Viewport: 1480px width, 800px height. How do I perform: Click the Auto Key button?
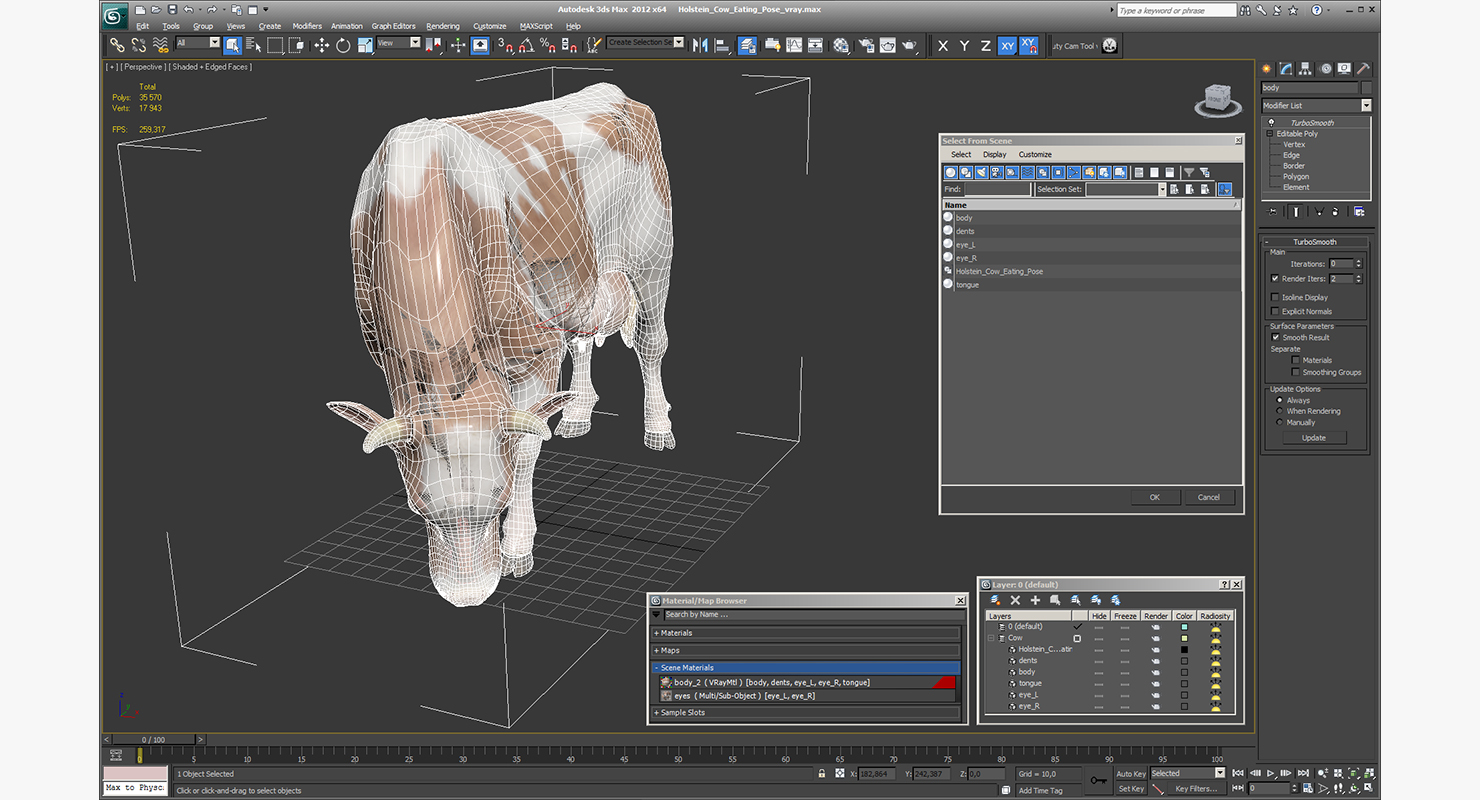1130,774
